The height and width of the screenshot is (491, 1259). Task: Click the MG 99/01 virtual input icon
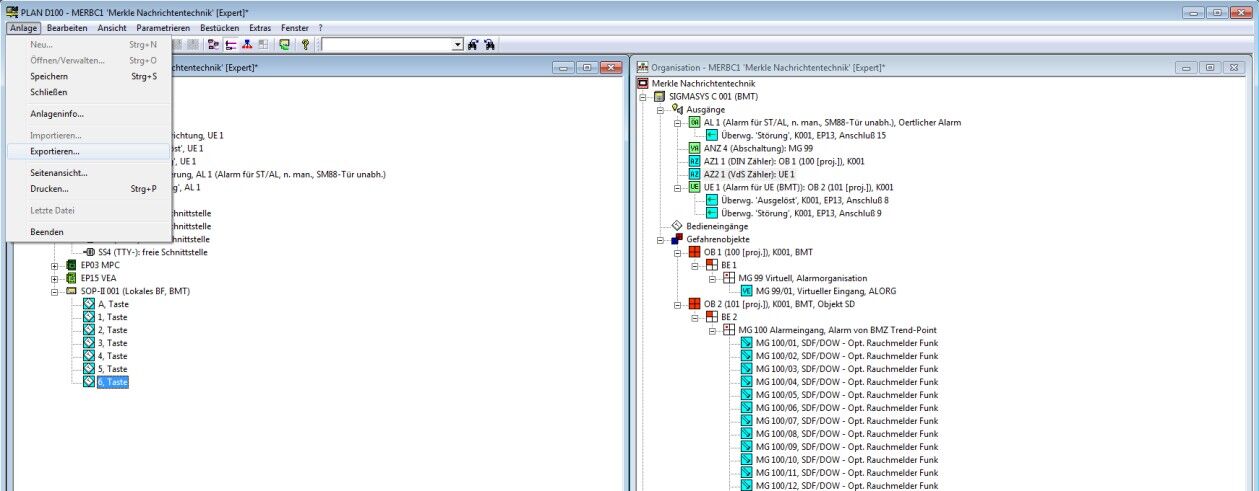[x=747, y=291]
